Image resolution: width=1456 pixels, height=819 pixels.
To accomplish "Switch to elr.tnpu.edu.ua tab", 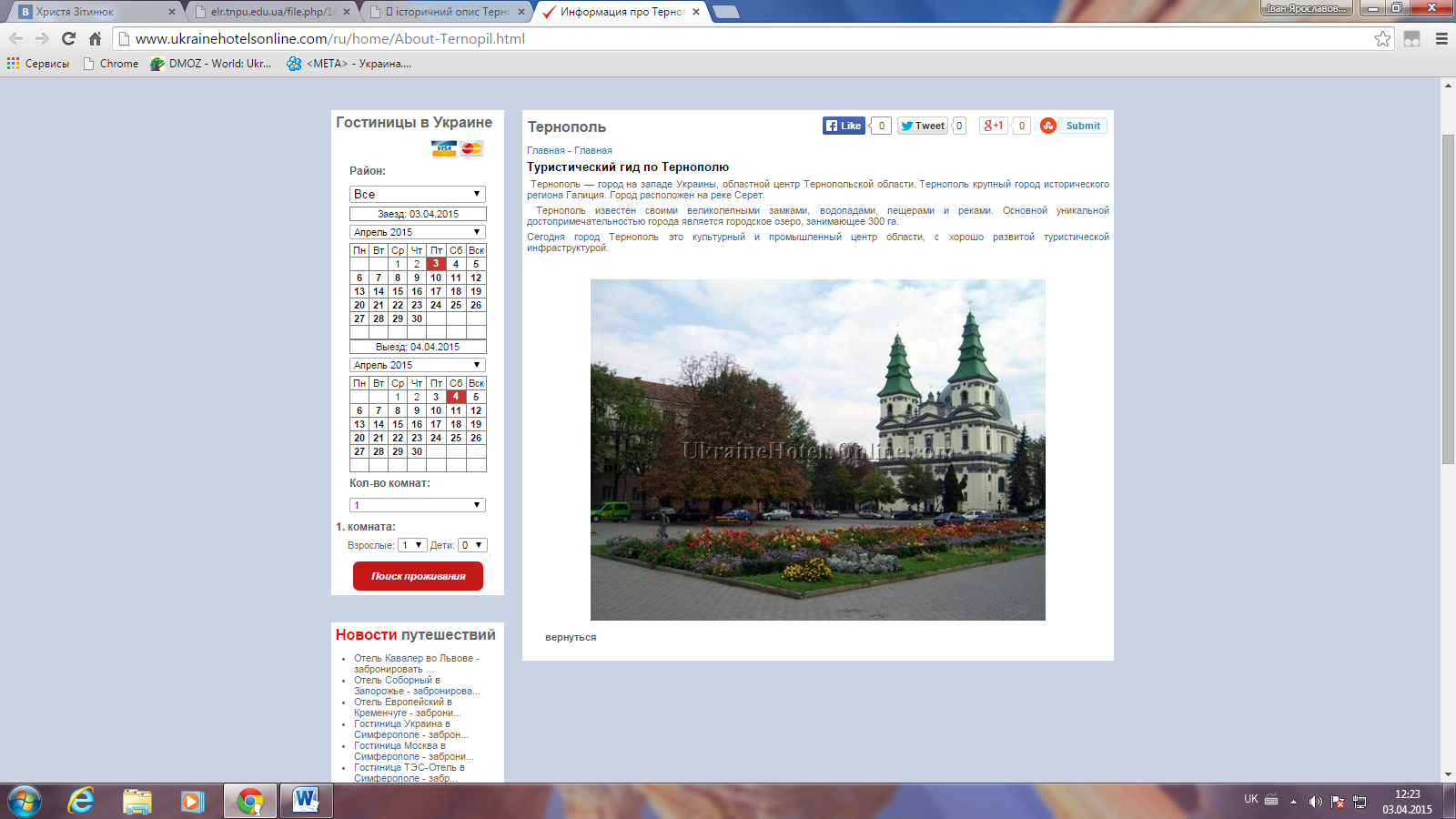I will coord(271,12).
